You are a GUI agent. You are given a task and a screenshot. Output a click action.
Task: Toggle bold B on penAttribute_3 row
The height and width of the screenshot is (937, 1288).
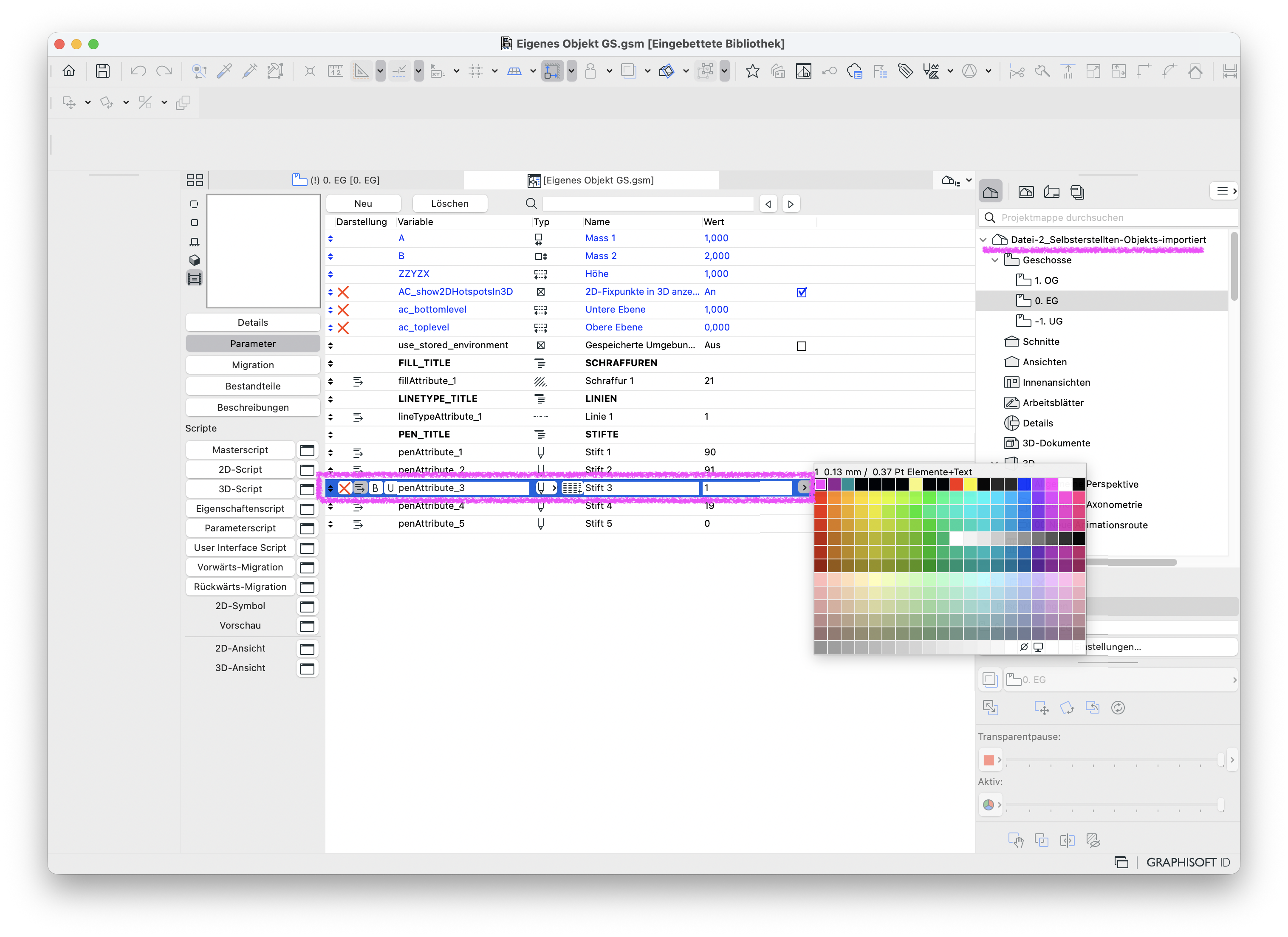[x=375, y=488]
